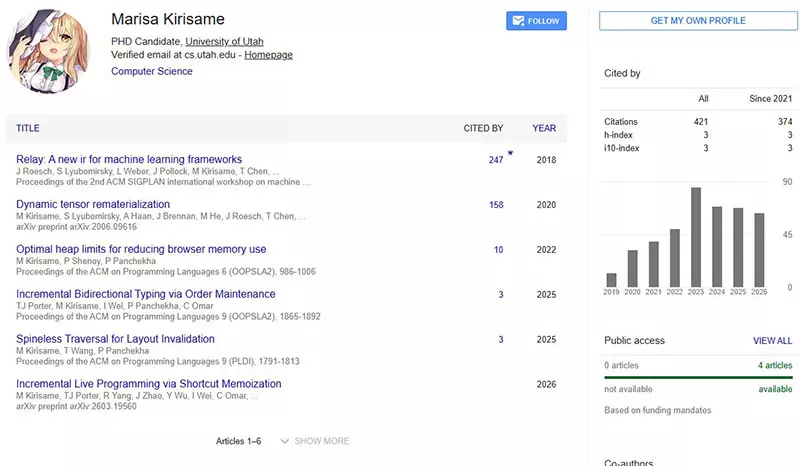
Task: Click the star marker beside 247 citations
Action: tap(510, 153)
